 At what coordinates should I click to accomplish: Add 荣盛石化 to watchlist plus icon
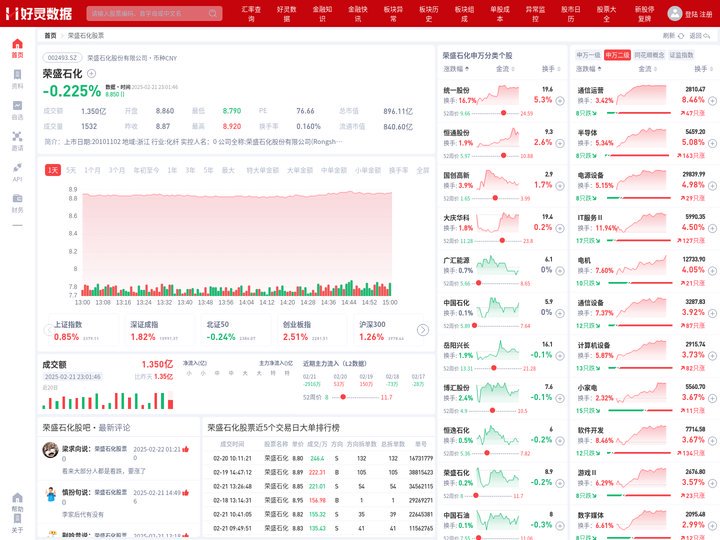coord(91,73)
